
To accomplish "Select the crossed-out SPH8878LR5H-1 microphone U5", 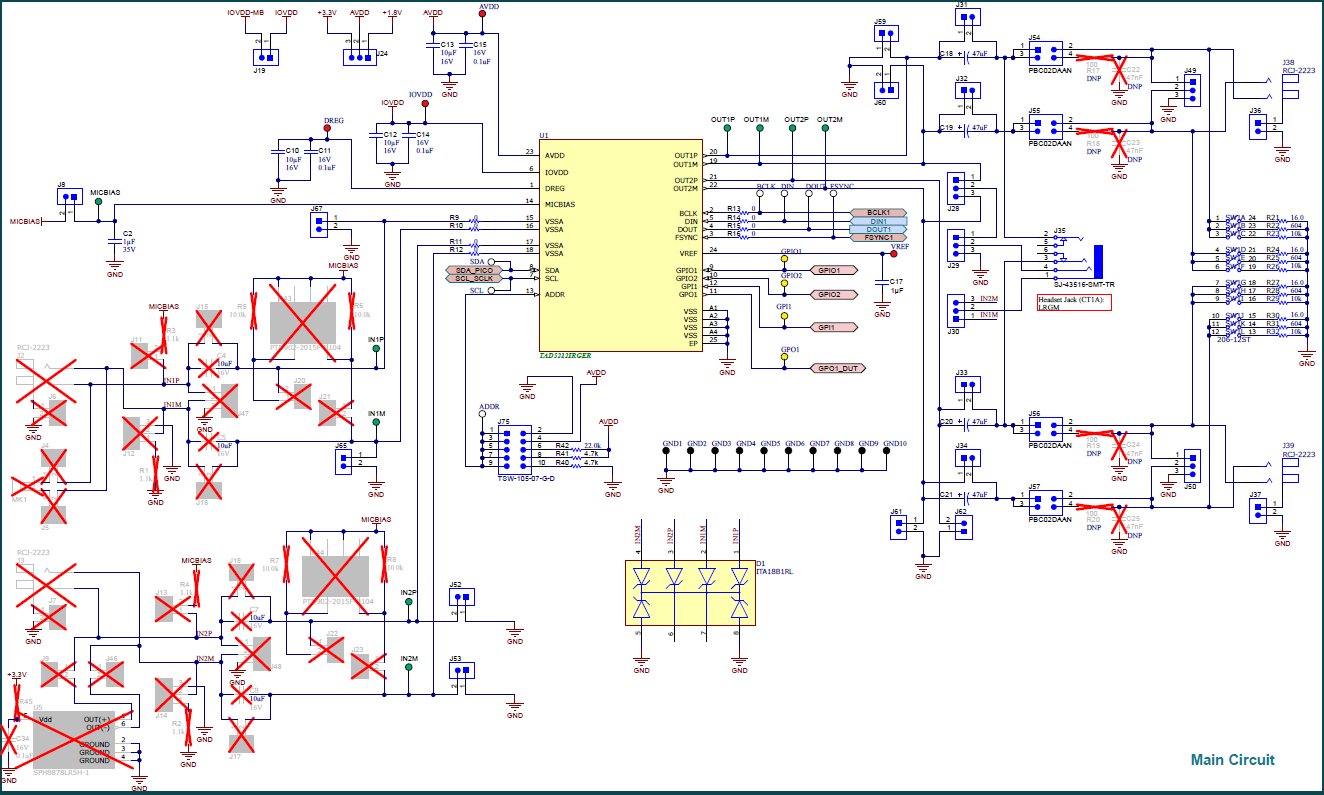I will coord(73,739).
